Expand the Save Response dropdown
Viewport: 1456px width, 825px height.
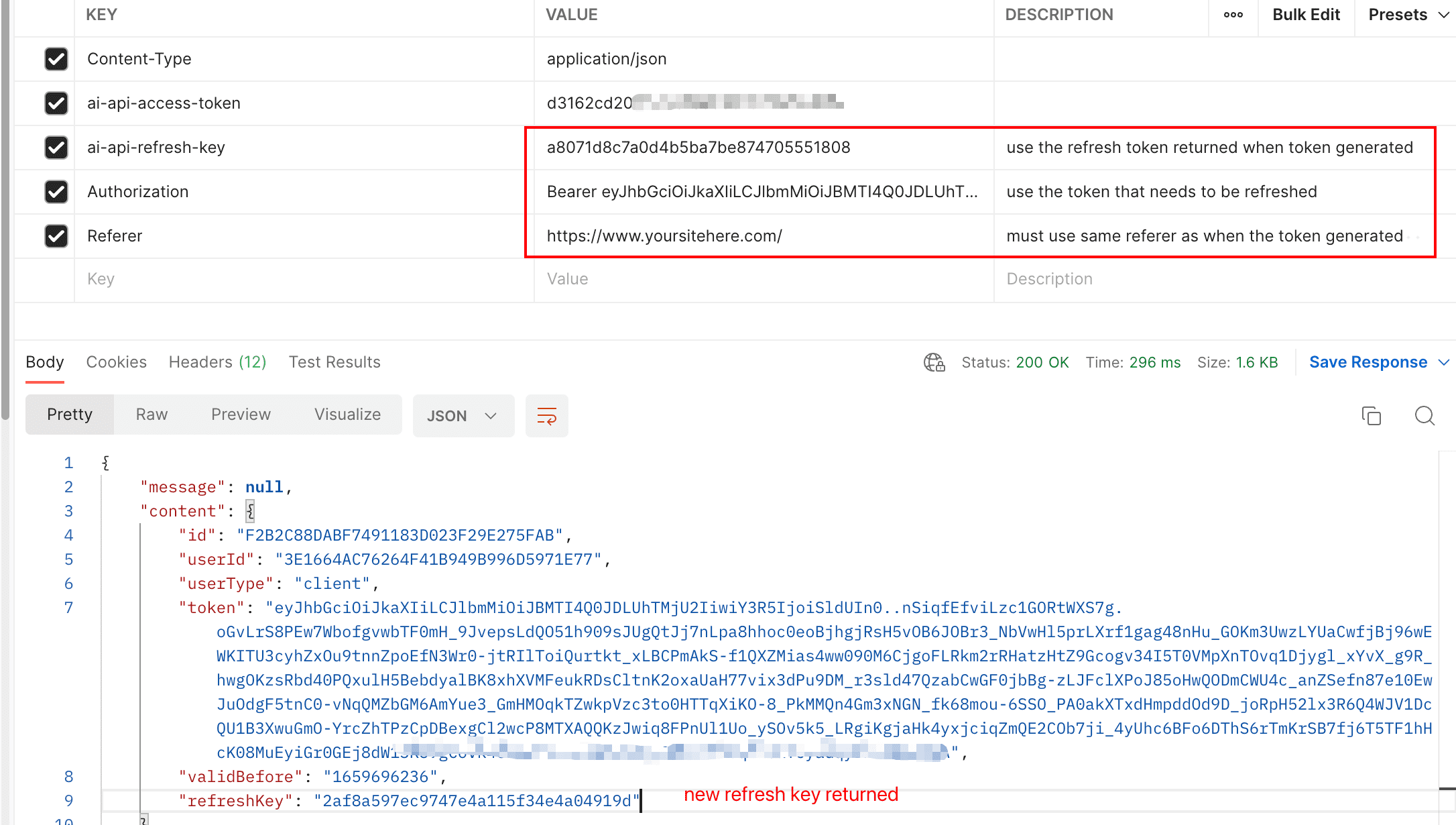1369,362
